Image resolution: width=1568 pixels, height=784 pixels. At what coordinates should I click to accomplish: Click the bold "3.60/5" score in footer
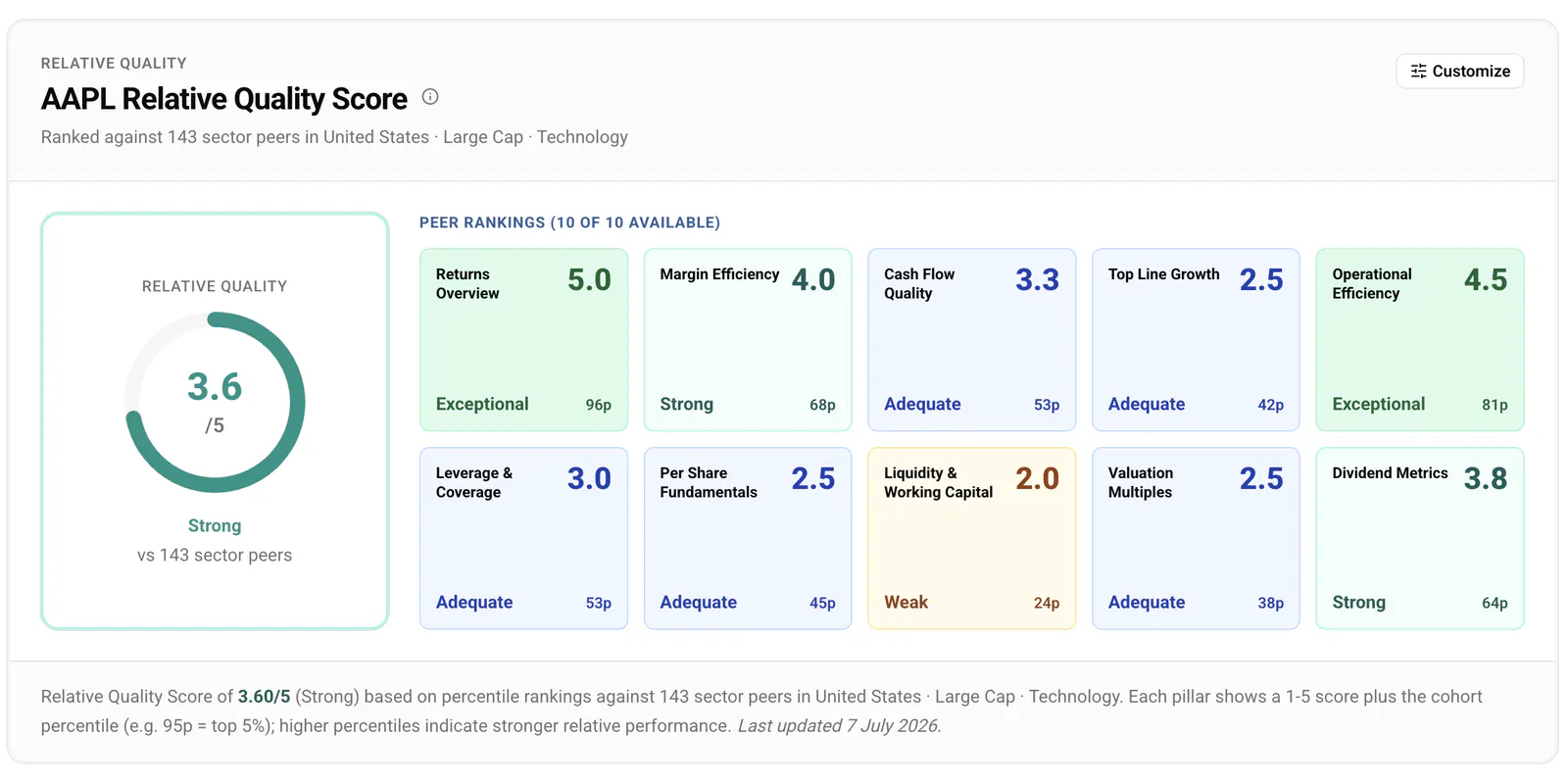click(265, 697)
